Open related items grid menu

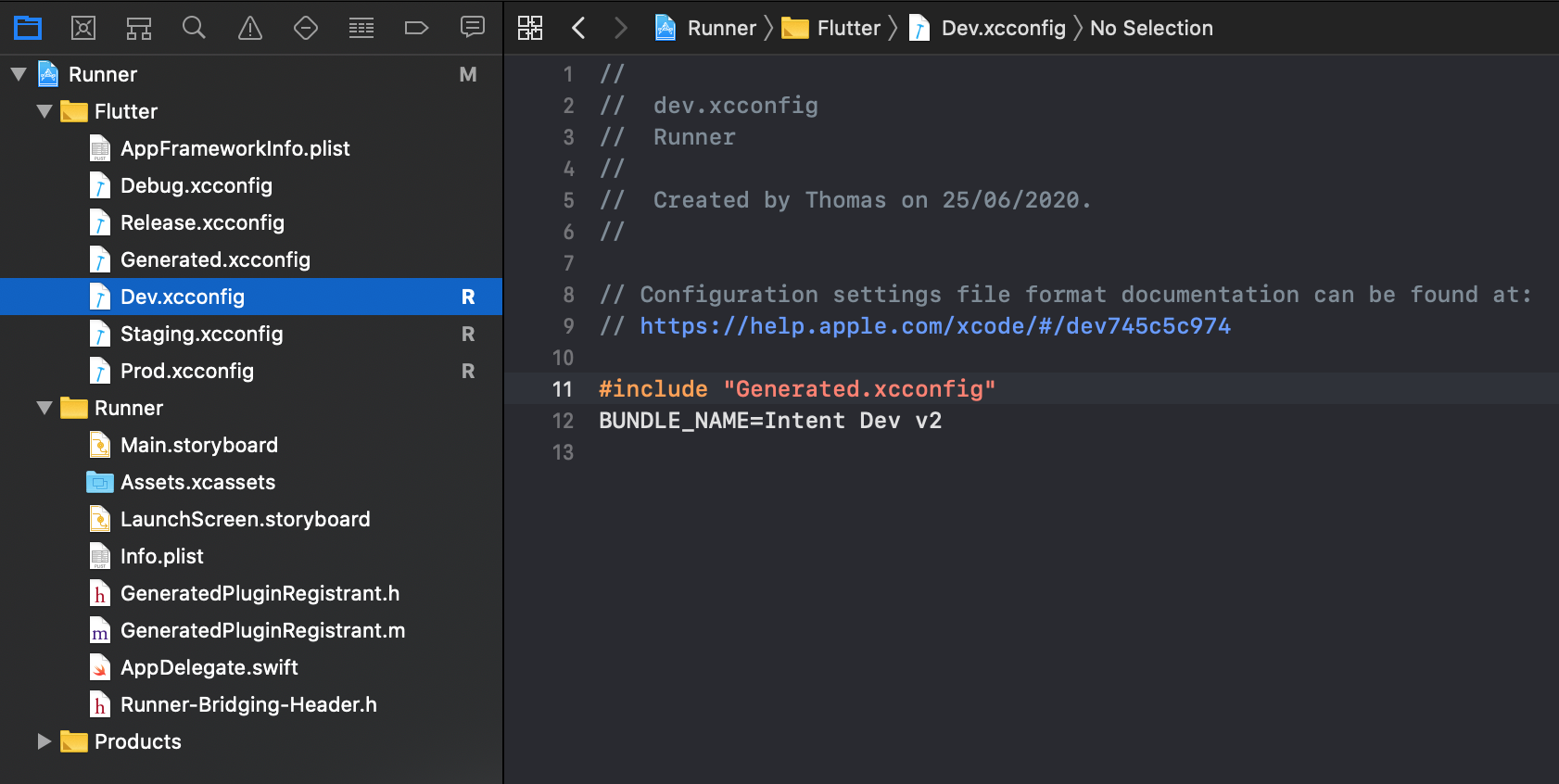(x=530, y=28)
